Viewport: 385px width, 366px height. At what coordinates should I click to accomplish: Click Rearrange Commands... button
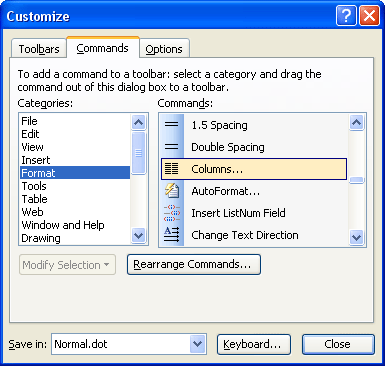point(194,264)
